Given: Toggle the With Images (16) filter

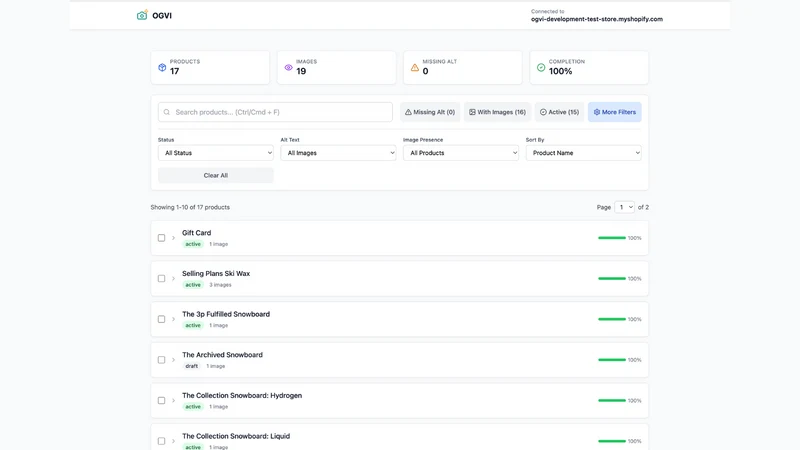Looking at the screenshot, I should point(497,112).
